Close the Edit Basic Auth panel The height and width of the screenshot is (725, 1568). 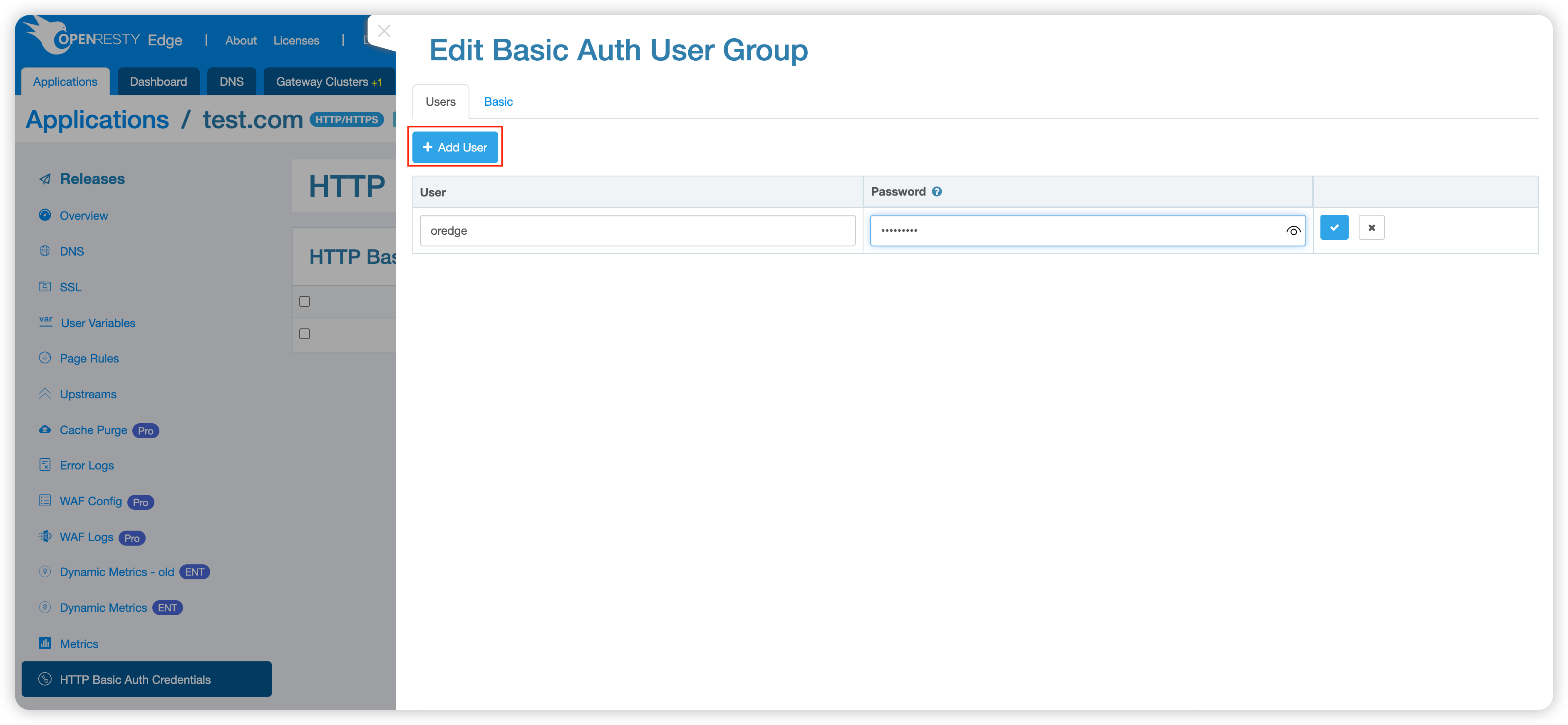coord(384,31)
